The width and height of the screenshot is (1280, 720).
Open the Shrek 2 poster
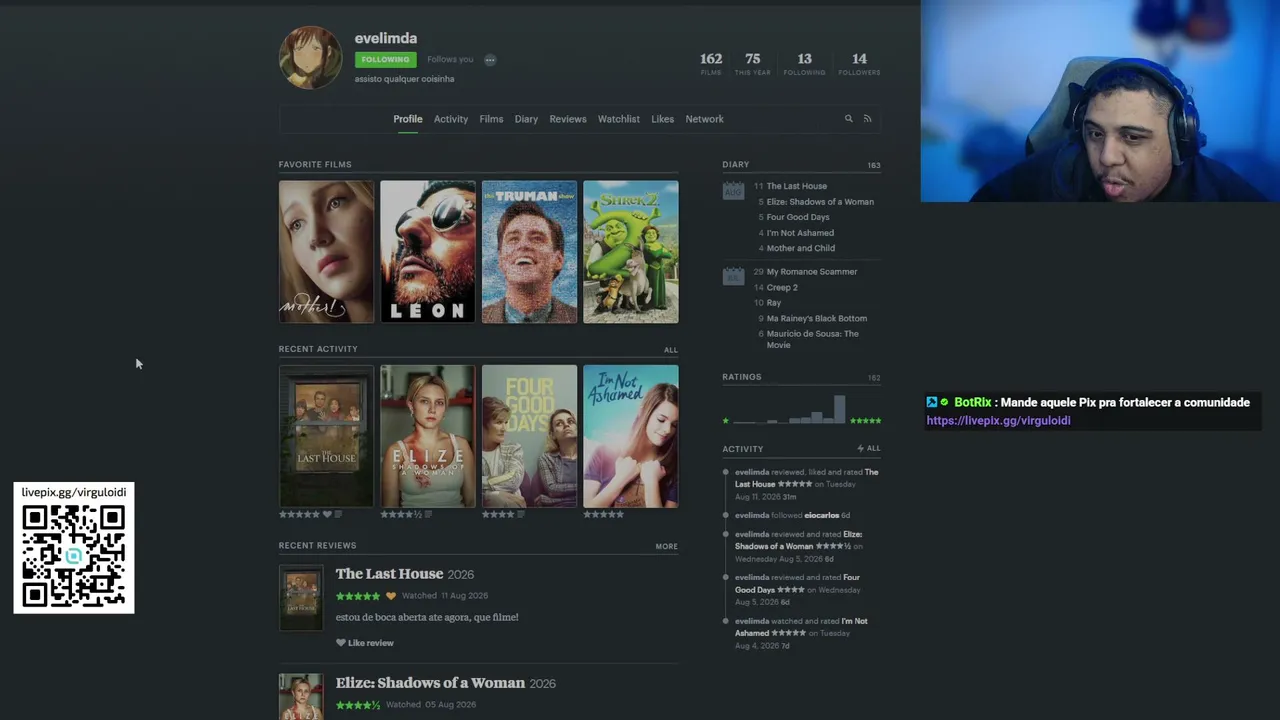pyautogui.click(x=631, y=252)
